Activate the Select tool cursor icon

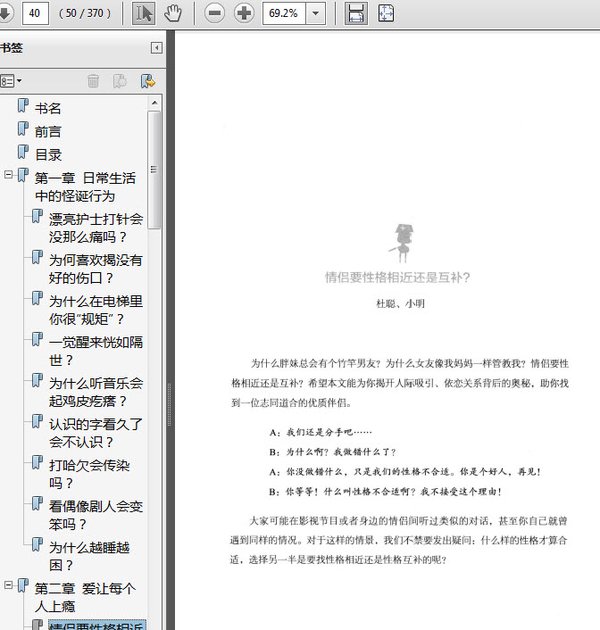point(144,13)
